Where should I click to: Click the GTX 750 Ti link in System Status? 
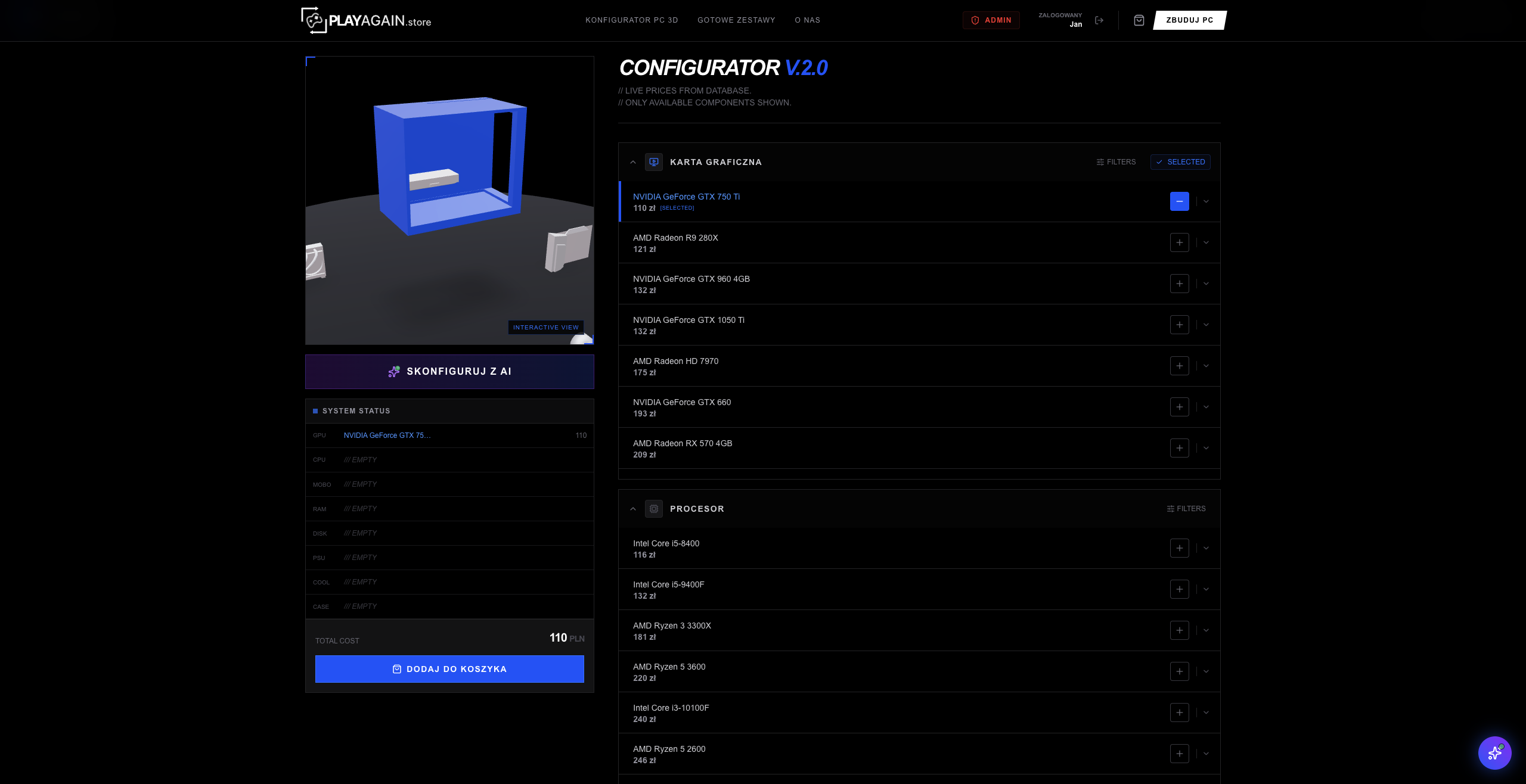[x=387, y=435]
